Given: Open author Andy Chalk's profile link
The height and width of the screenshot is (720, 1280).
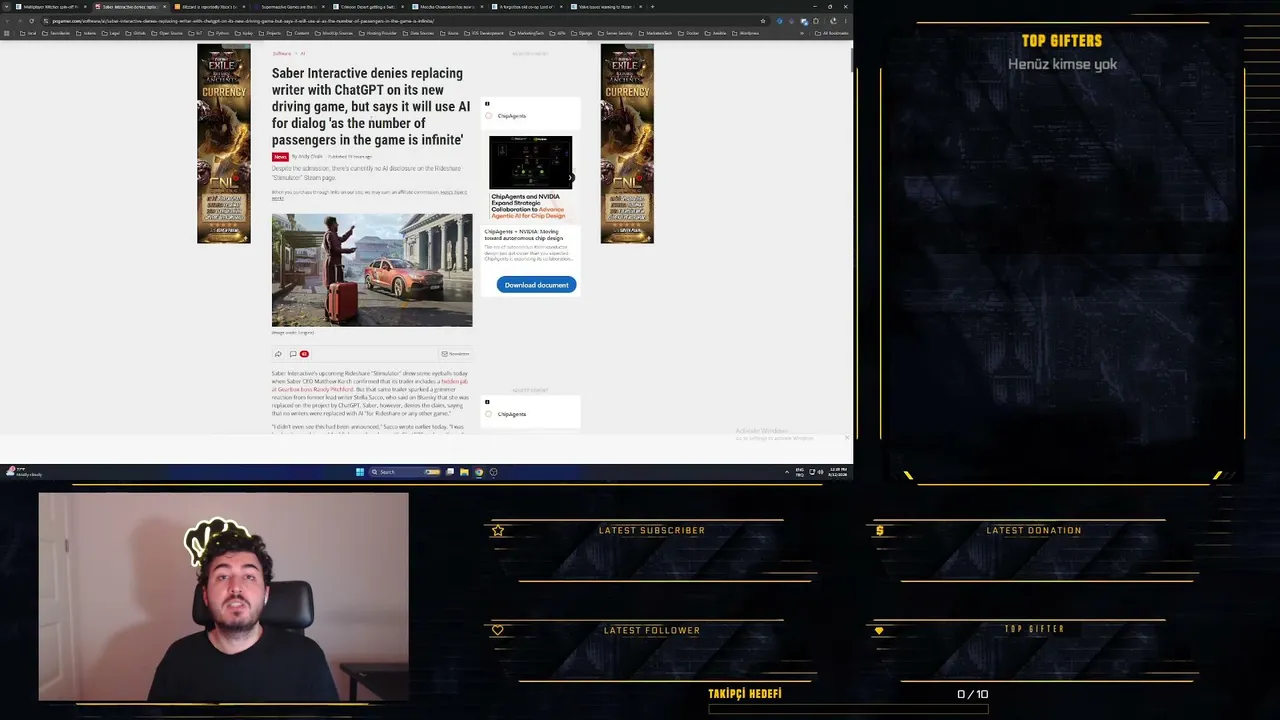Looking at the screenshot, I should 310,157.
